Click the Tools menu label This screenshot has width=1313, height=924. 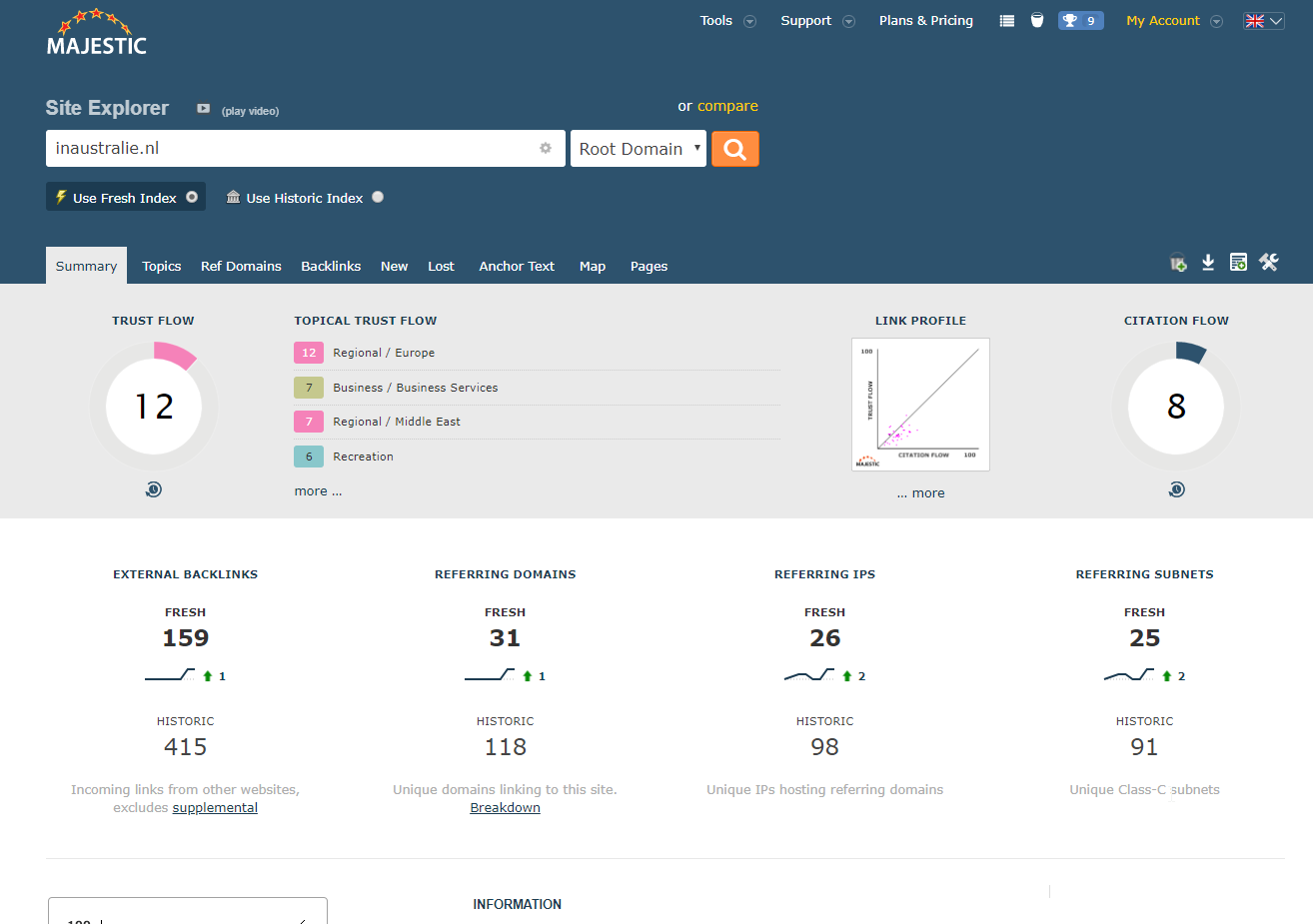[716, 20]
